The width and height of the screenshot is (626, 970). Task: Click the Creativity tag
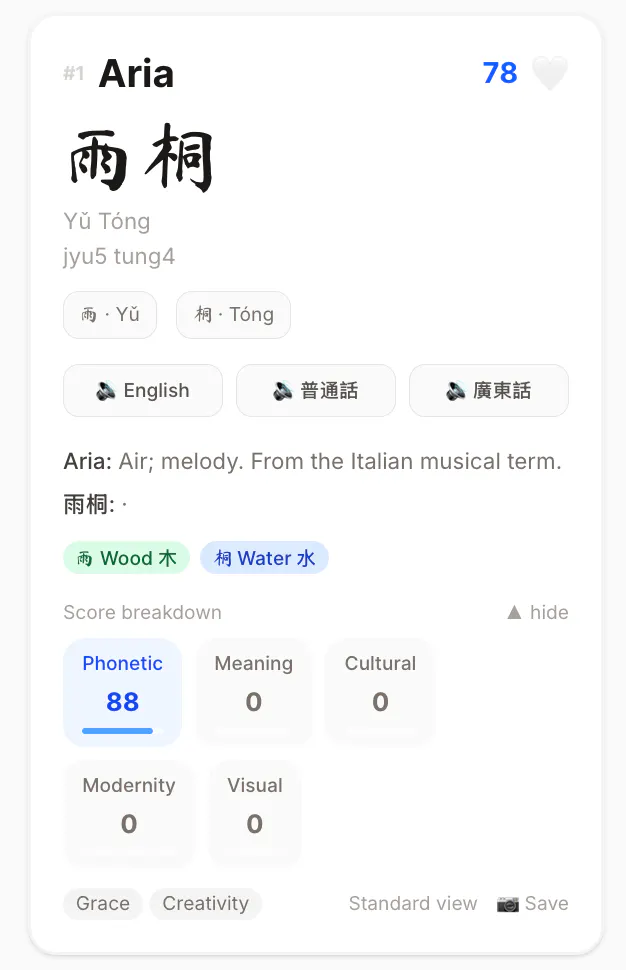point(205,904)
